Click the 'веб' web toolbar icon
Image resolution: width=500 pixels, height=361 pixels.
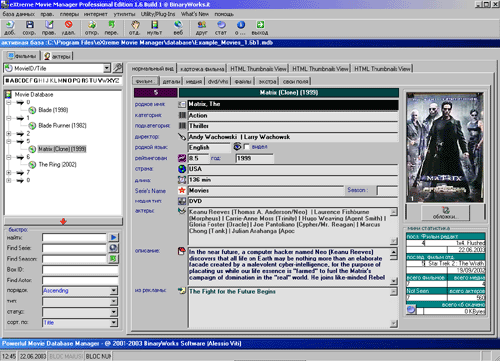point(178,25)
